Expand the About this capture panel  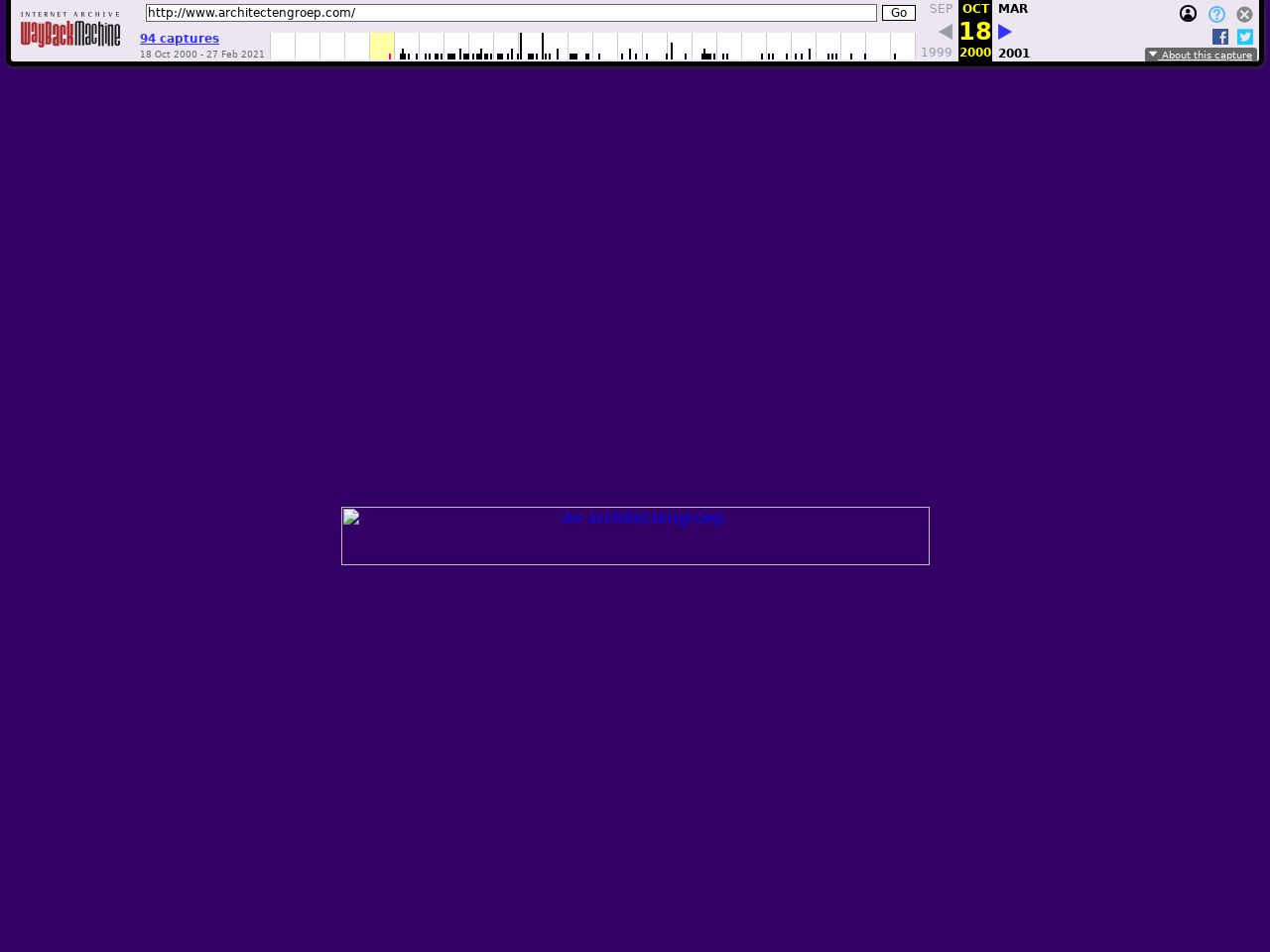1201,55
